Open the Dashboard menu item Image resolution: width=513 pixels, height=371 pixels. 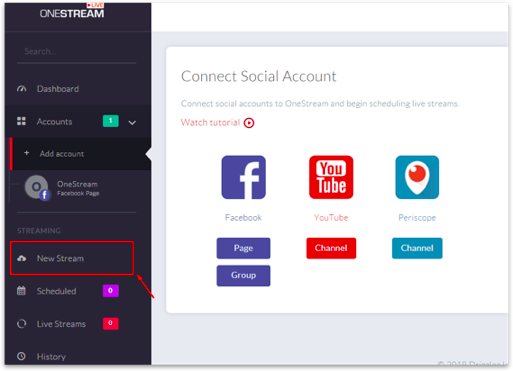coord(78,89)
